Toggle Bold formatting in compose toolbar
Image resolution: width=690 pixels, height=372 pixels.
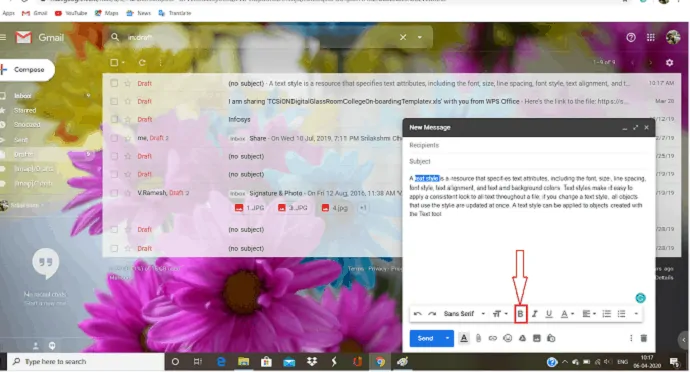520,314
